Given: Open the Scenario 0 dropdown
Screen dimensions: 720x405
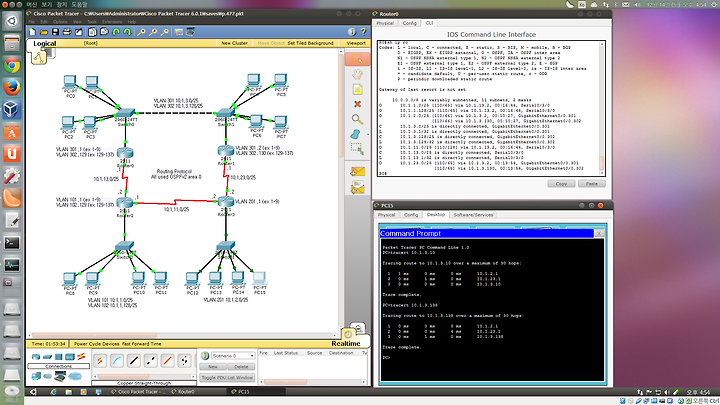Looking at the screenshot, I should [x=233, y=356].
